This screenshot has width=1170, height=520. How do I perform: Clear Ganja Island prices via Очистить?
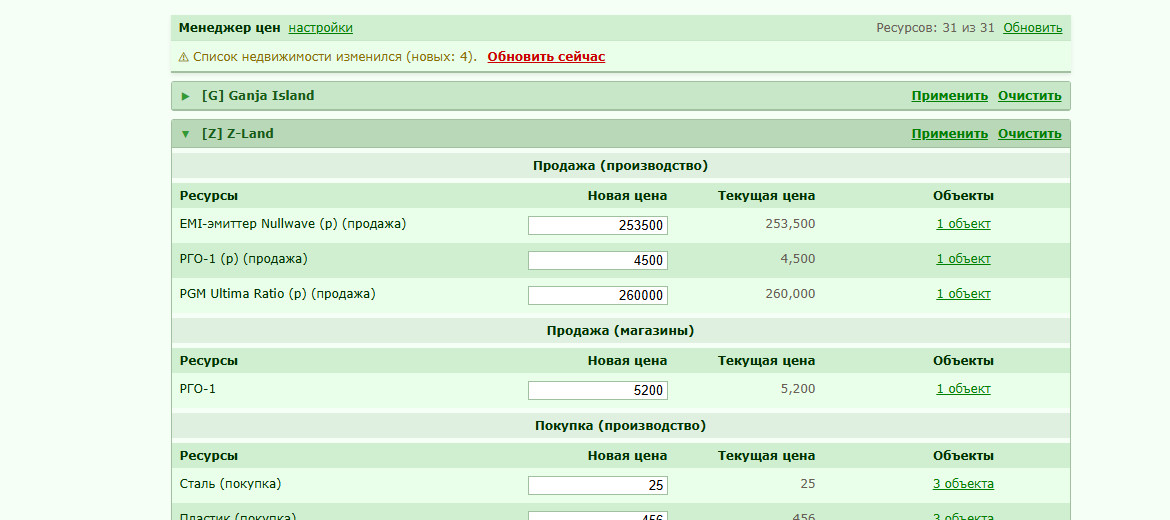pos(1030,96)
